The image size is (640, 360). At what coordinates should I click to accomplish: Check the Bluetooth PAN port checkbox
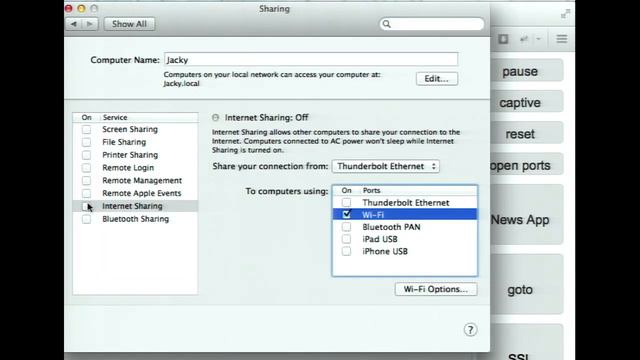(346, 227)
